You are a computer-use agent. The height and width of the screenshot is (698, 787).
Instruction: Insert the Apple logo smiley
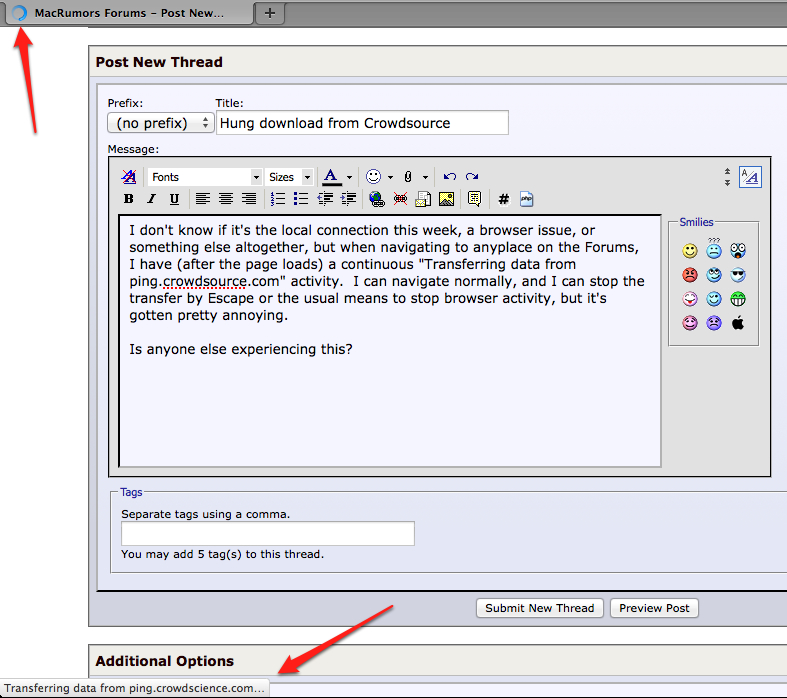click(x=738, y=323)
